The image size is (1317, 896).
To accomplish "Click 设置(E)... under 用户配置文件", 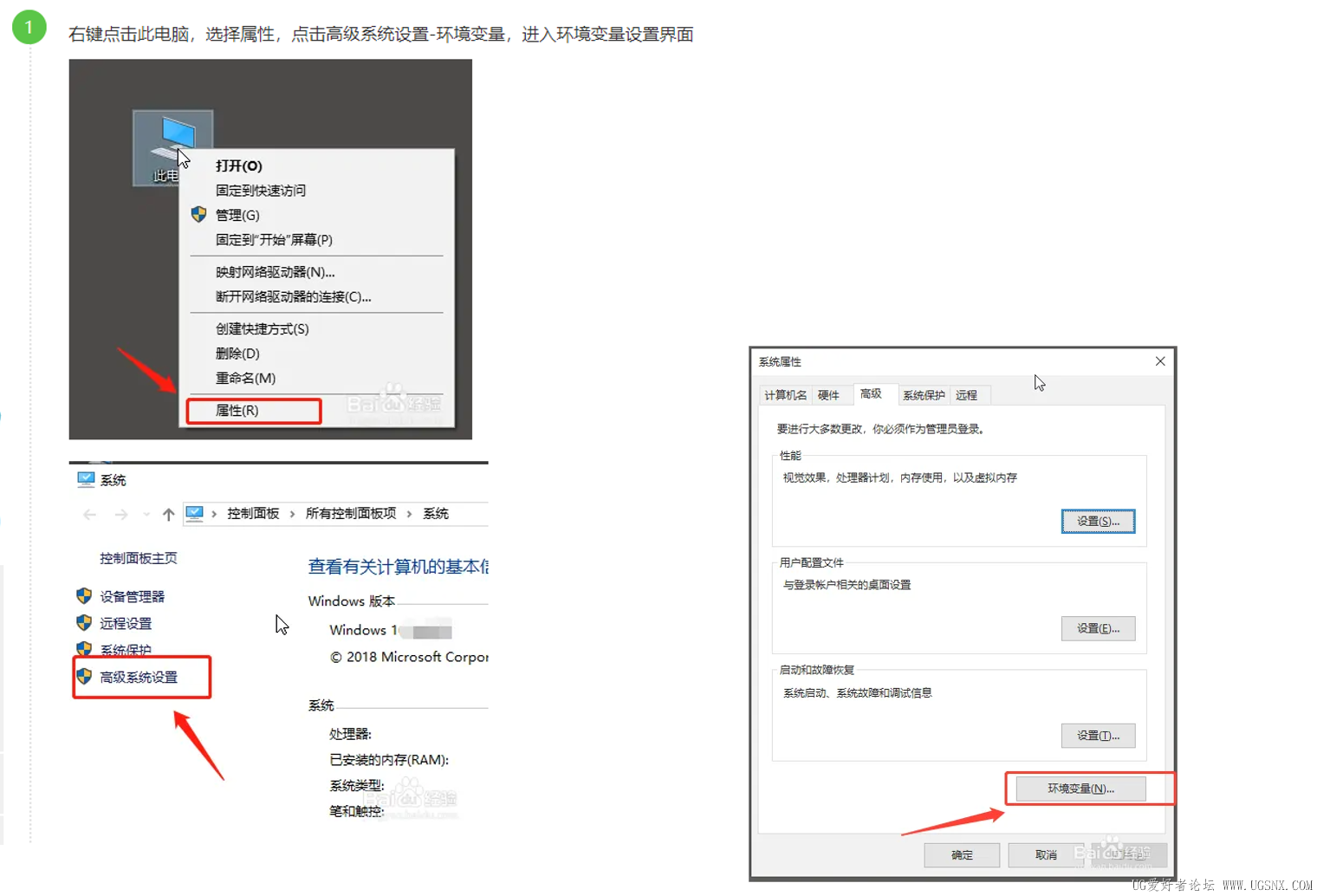I will 1098,628.
